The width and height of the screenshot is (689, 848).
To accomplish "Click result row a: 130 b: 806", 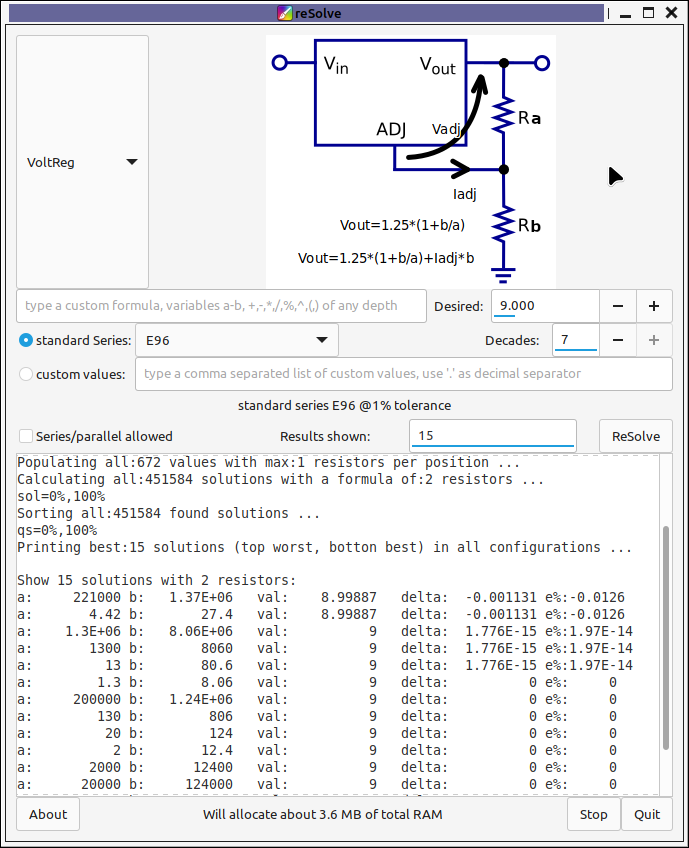I will point(317,717).
